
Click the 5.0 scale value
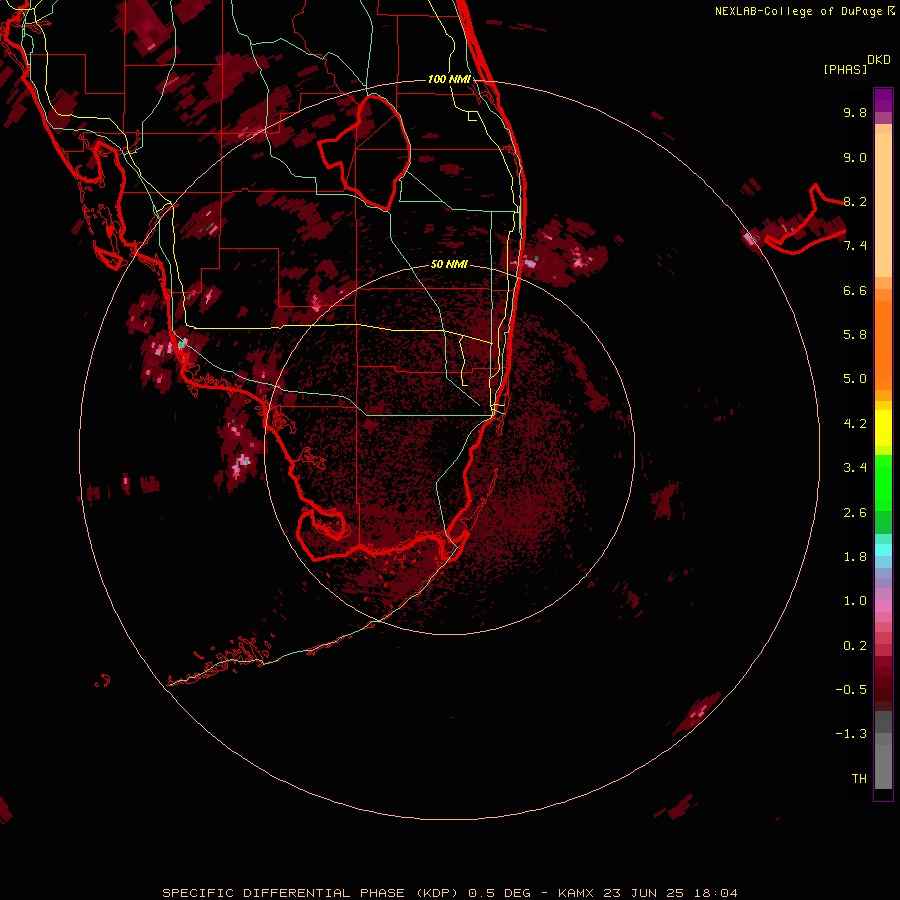[x=855, y=379]
